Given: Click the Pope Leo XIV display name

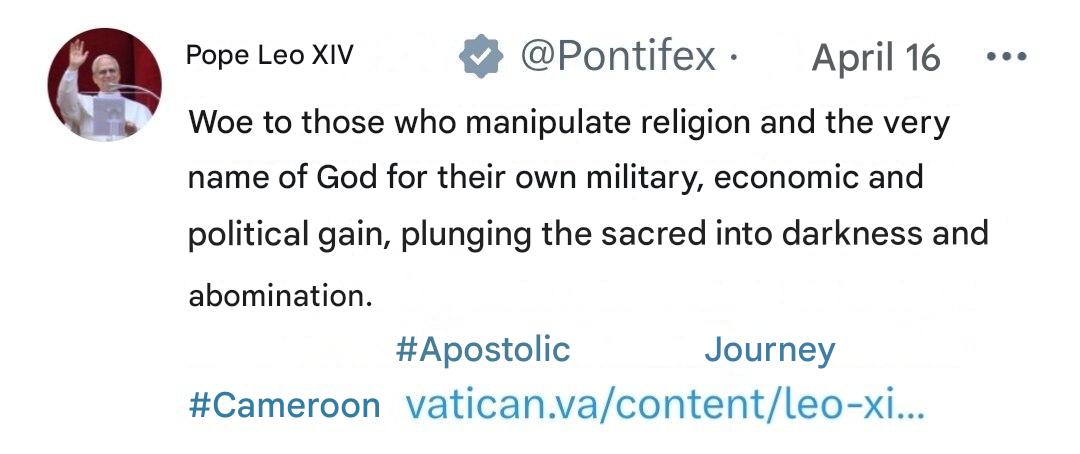Looking at the screenshot, I should point(269,56).
